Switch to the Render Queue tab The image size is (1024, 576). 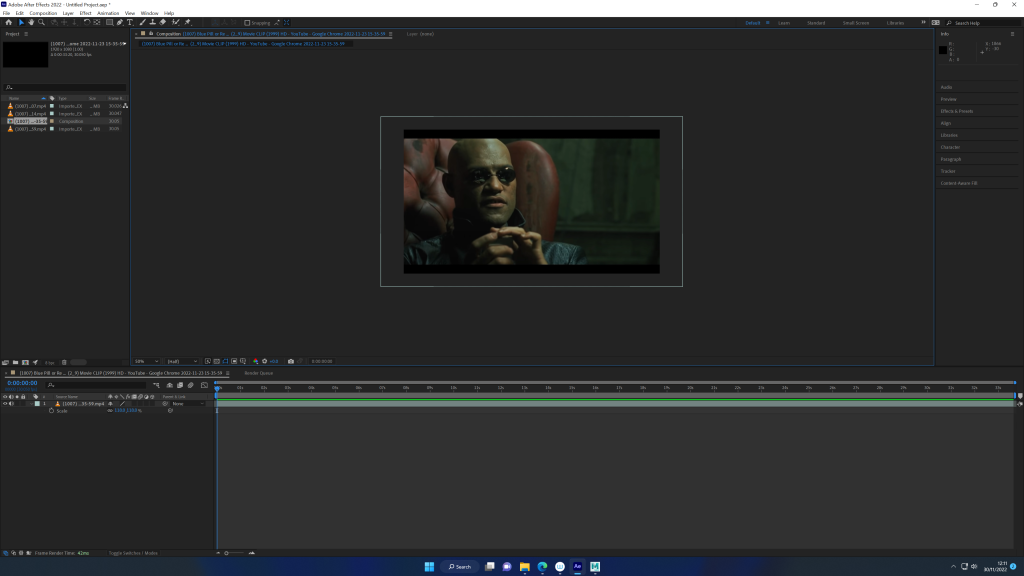259,374
